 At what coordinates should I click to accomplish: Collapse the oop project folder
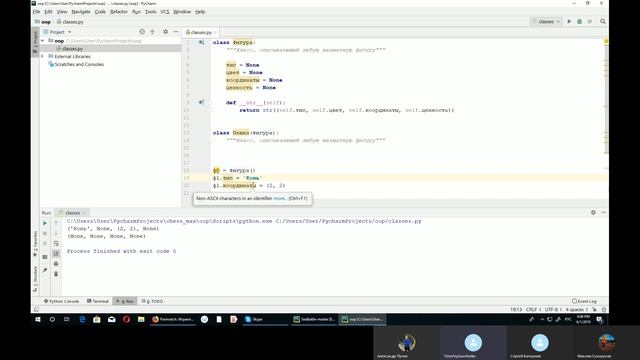[x=42, y=41]
